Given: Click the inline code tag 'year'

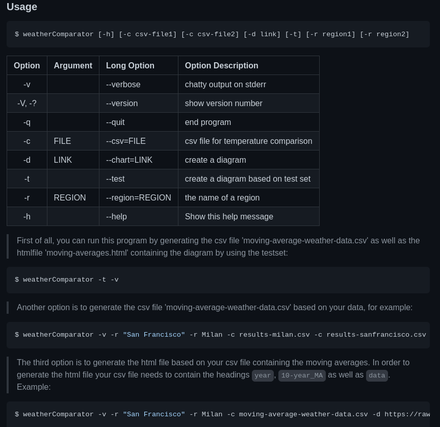Looking at the screenshot, I should [x=263, y=376].
